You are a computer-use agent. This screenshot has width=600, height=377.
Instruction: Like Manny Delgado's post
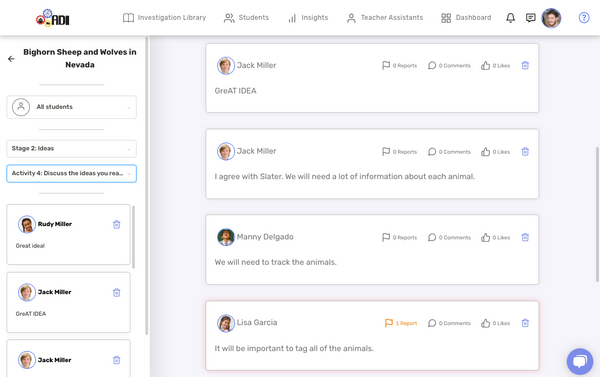pyautogui.click(x=496, y=237)
